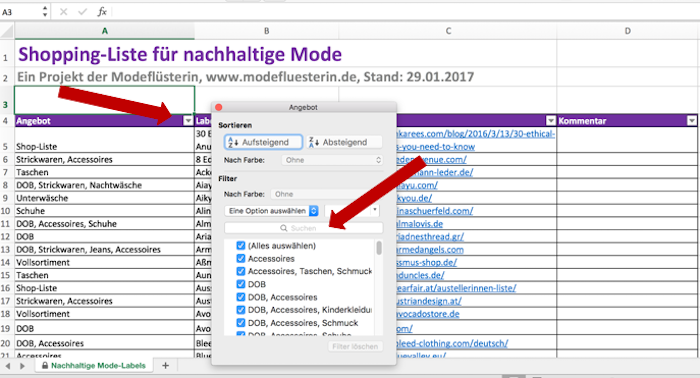The height and width of the screenshot is (378, 700).
Task: Select column D header
Action: 627,31
